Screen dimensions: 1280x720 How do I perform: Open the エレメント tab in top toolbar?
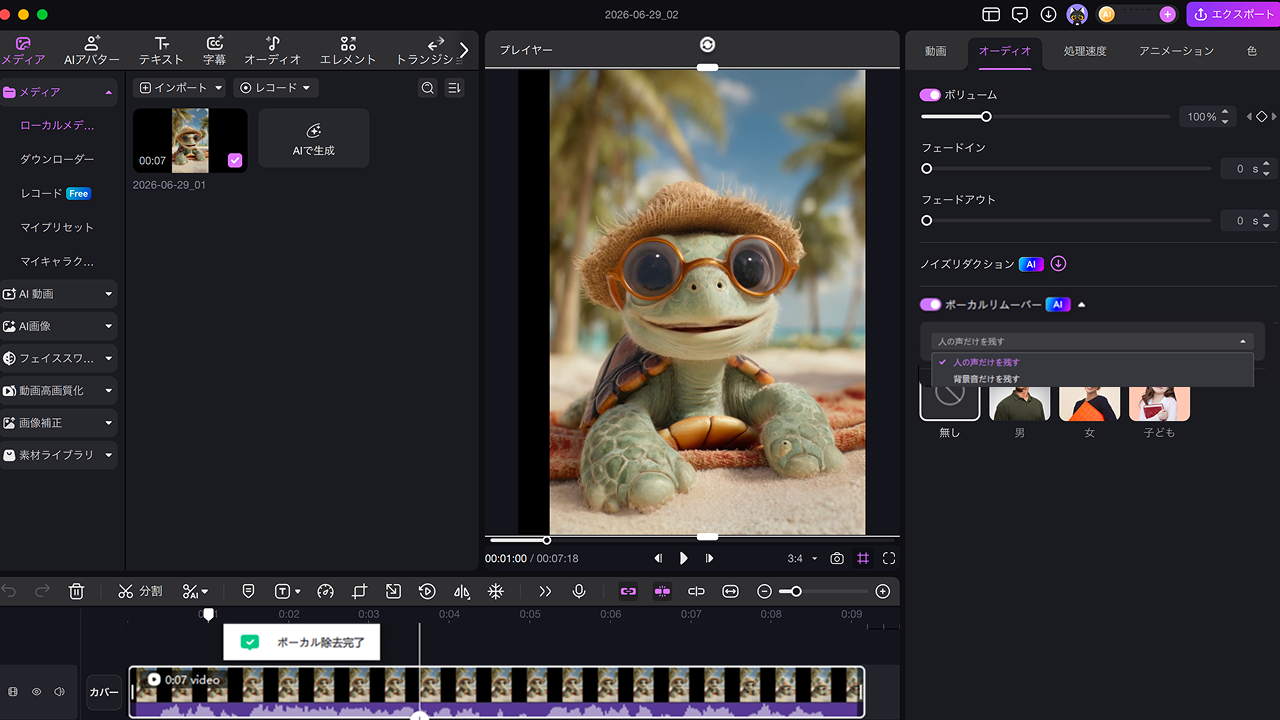[x=348, y=50]
